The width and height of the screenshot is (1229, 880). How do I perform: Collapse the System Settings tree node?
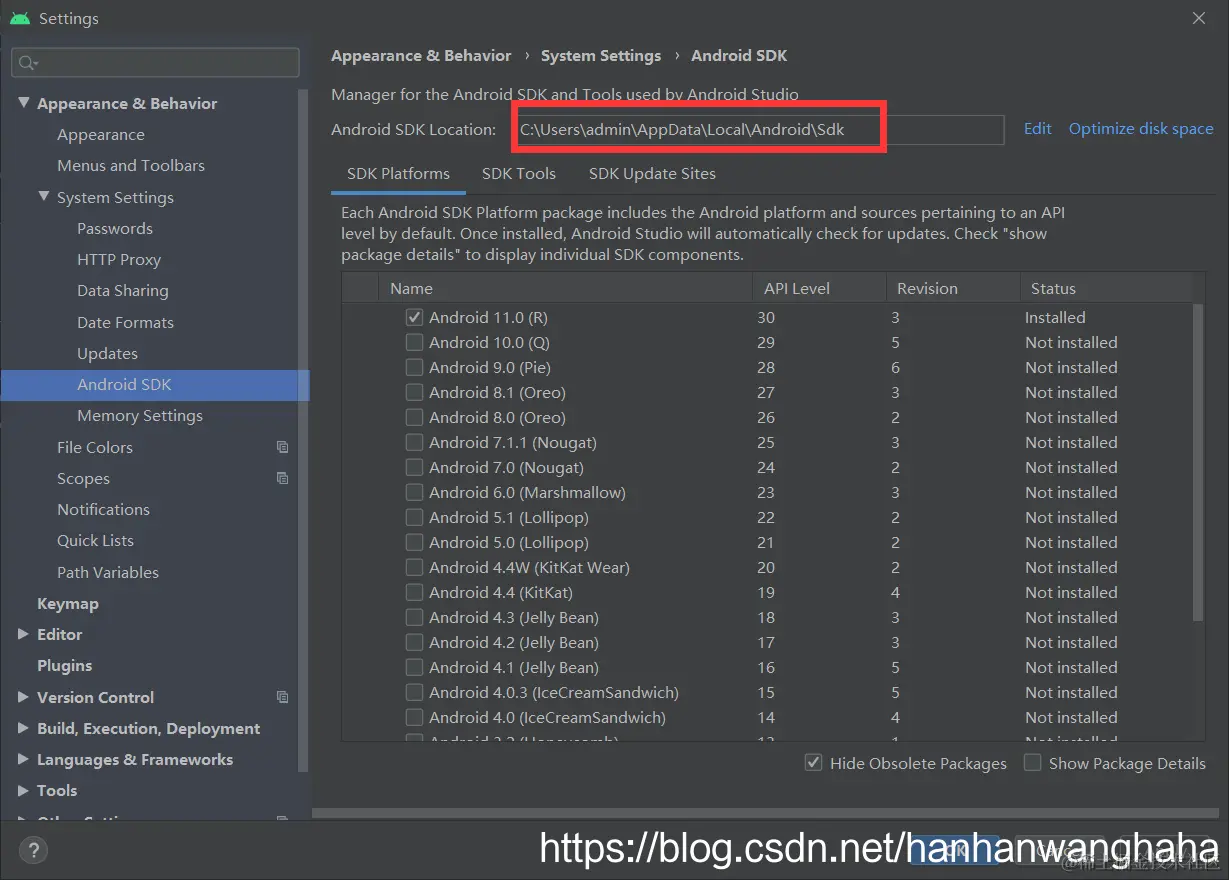point(44,197)
